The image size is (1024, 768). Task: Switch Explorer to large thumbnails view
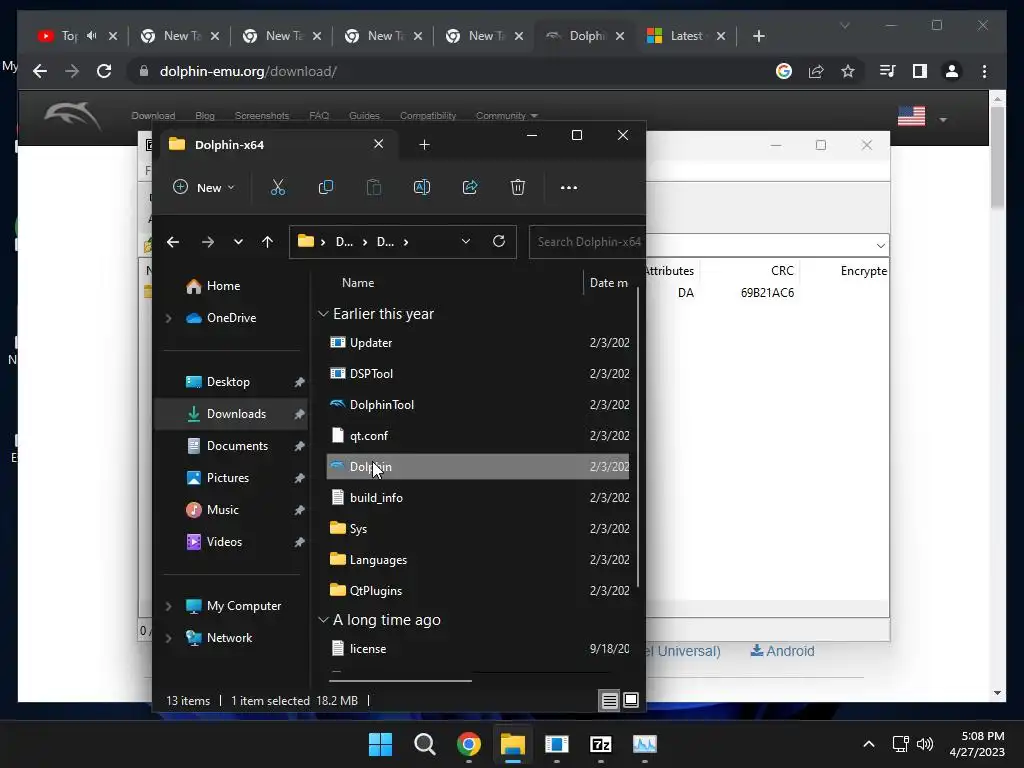tap(631, 701)
